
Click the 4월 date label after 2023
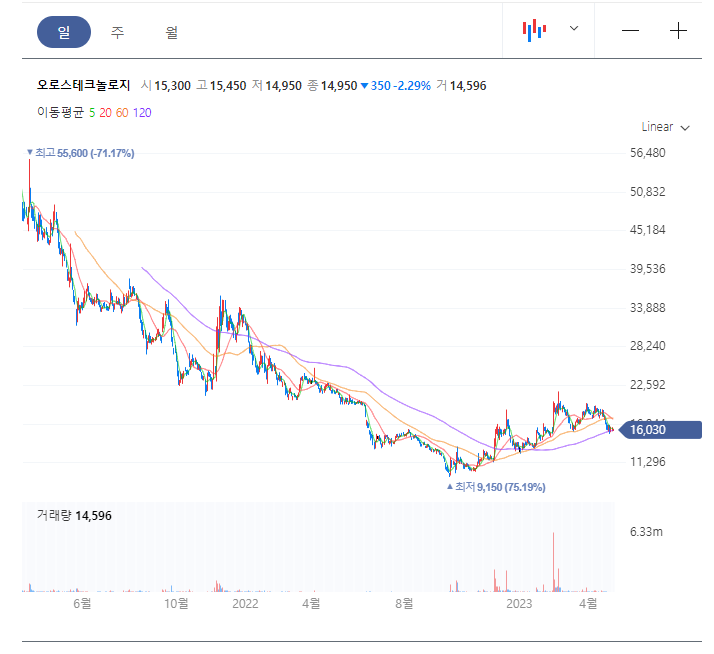click(x=588, y=603)
